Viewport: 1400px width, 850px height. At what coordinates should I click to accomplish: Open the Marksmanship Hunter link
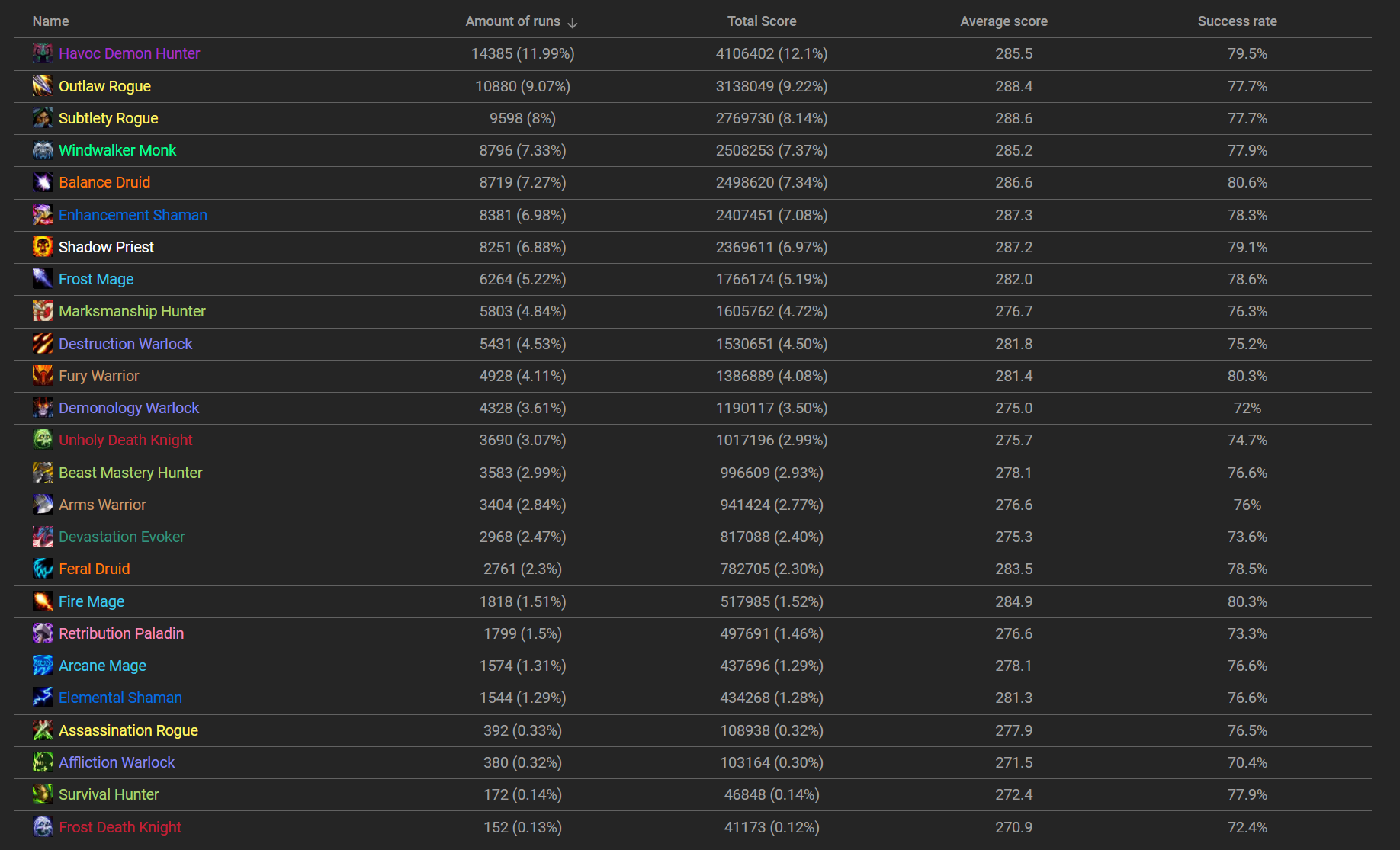tap(132, 311)
